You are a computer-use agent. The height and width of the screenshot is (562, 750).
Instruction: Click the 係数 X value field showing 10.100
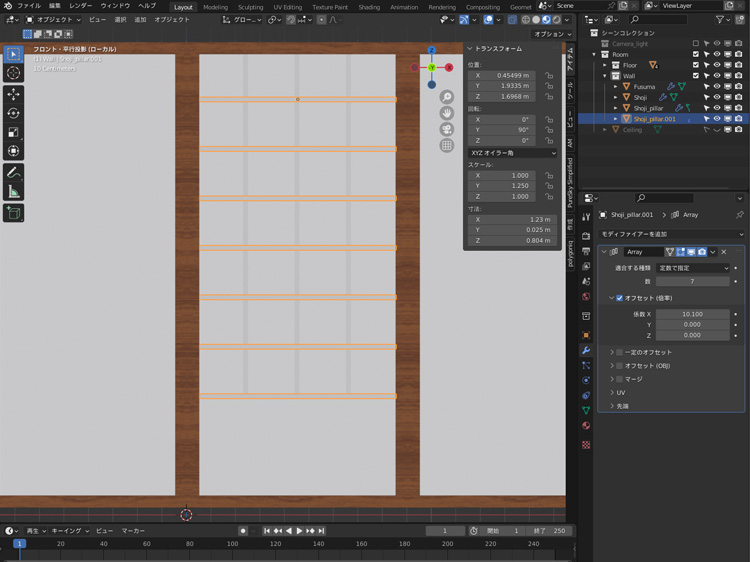coord(692,314)
